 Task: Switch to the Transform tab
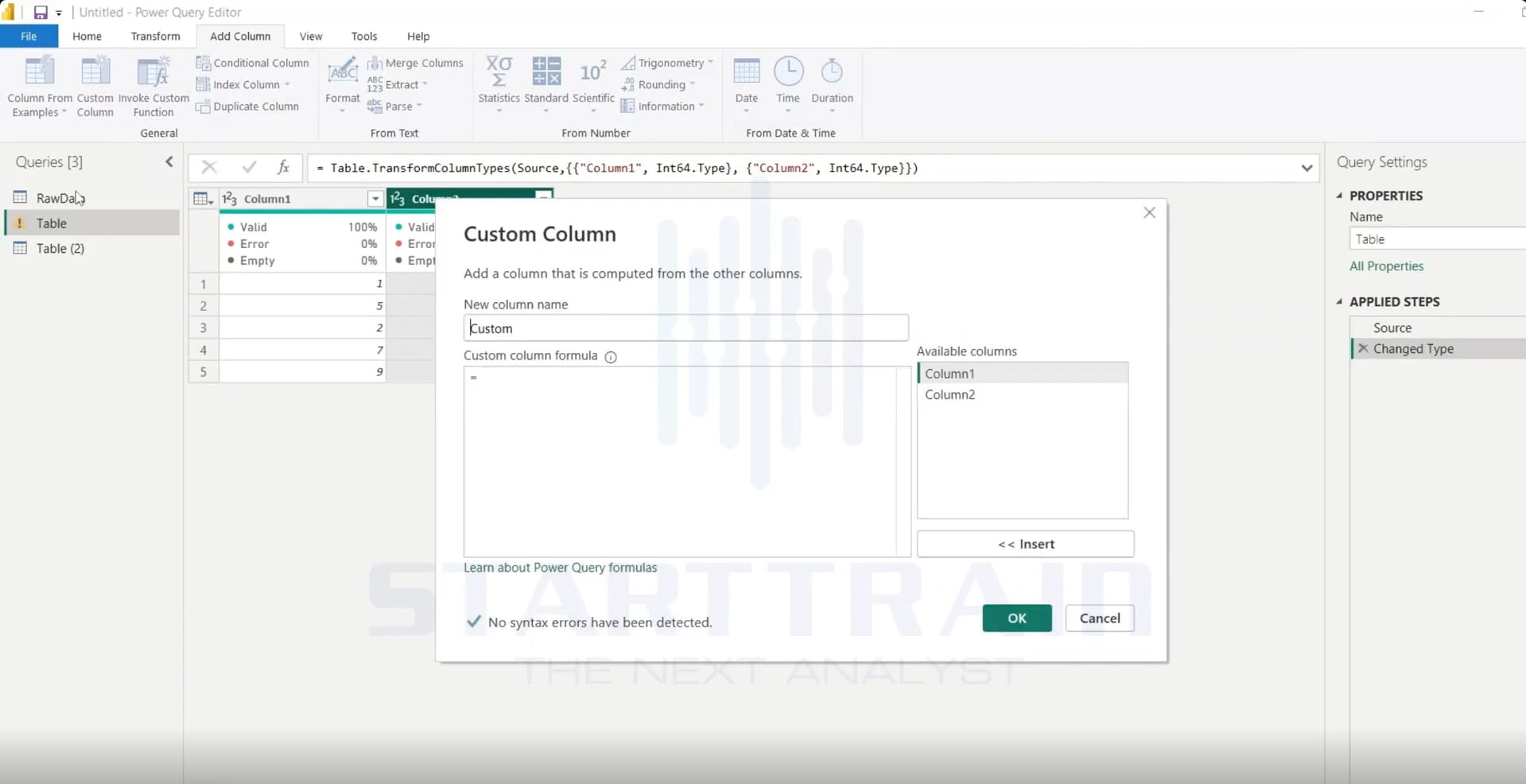pyautogui.click(x=155, y=37)
